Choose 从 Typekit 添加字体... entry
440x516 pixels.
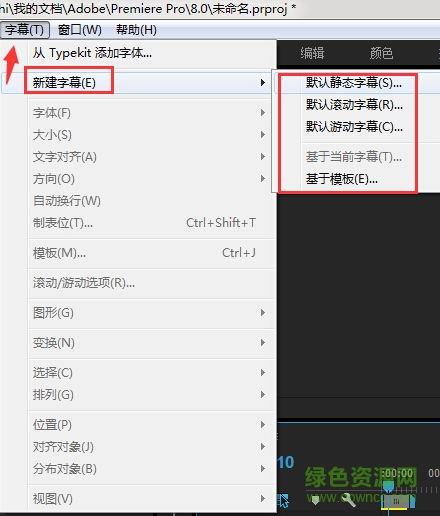click(92, 53)
